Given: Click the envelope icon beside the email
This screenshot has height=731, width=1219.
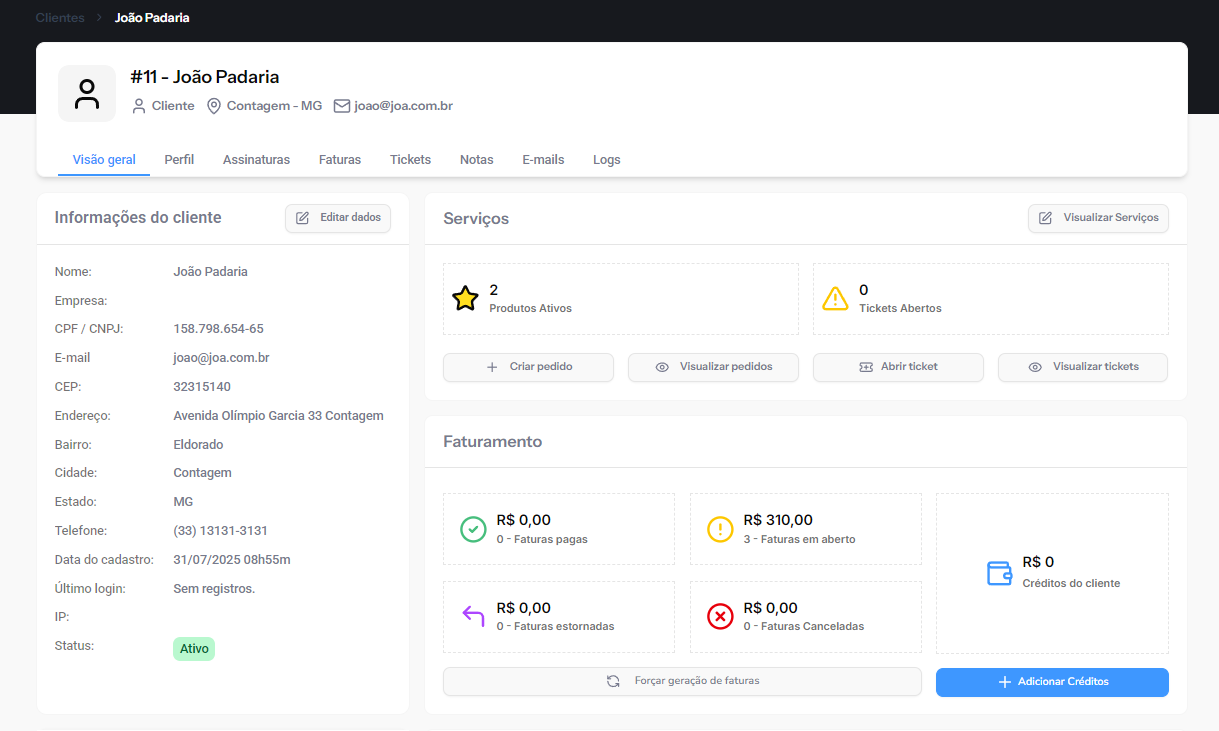Looking at the screenshot, I should 342,106.
